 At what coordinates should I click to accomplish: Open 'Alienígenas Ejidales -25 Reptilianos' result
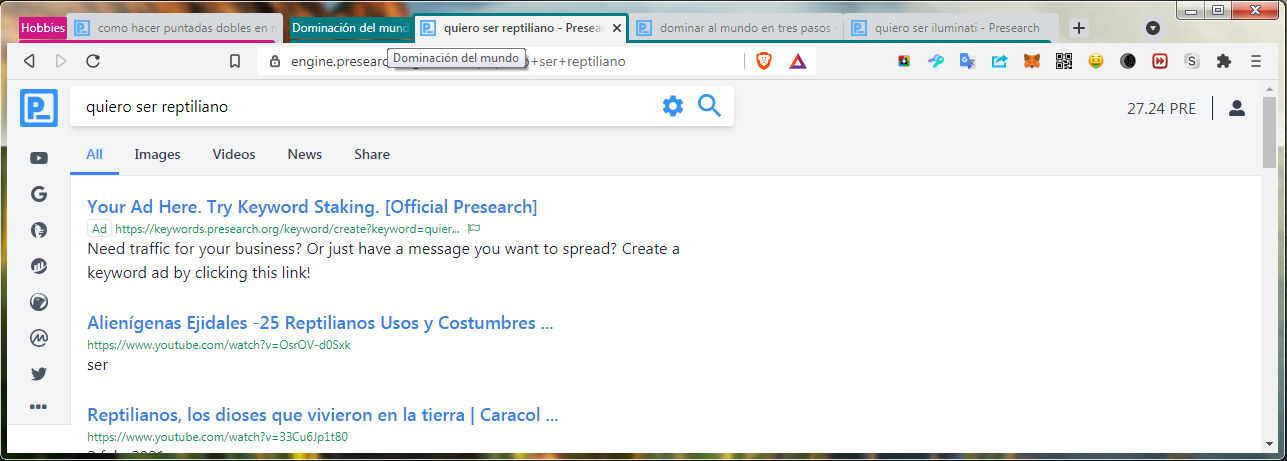click(x=320, y=323)
